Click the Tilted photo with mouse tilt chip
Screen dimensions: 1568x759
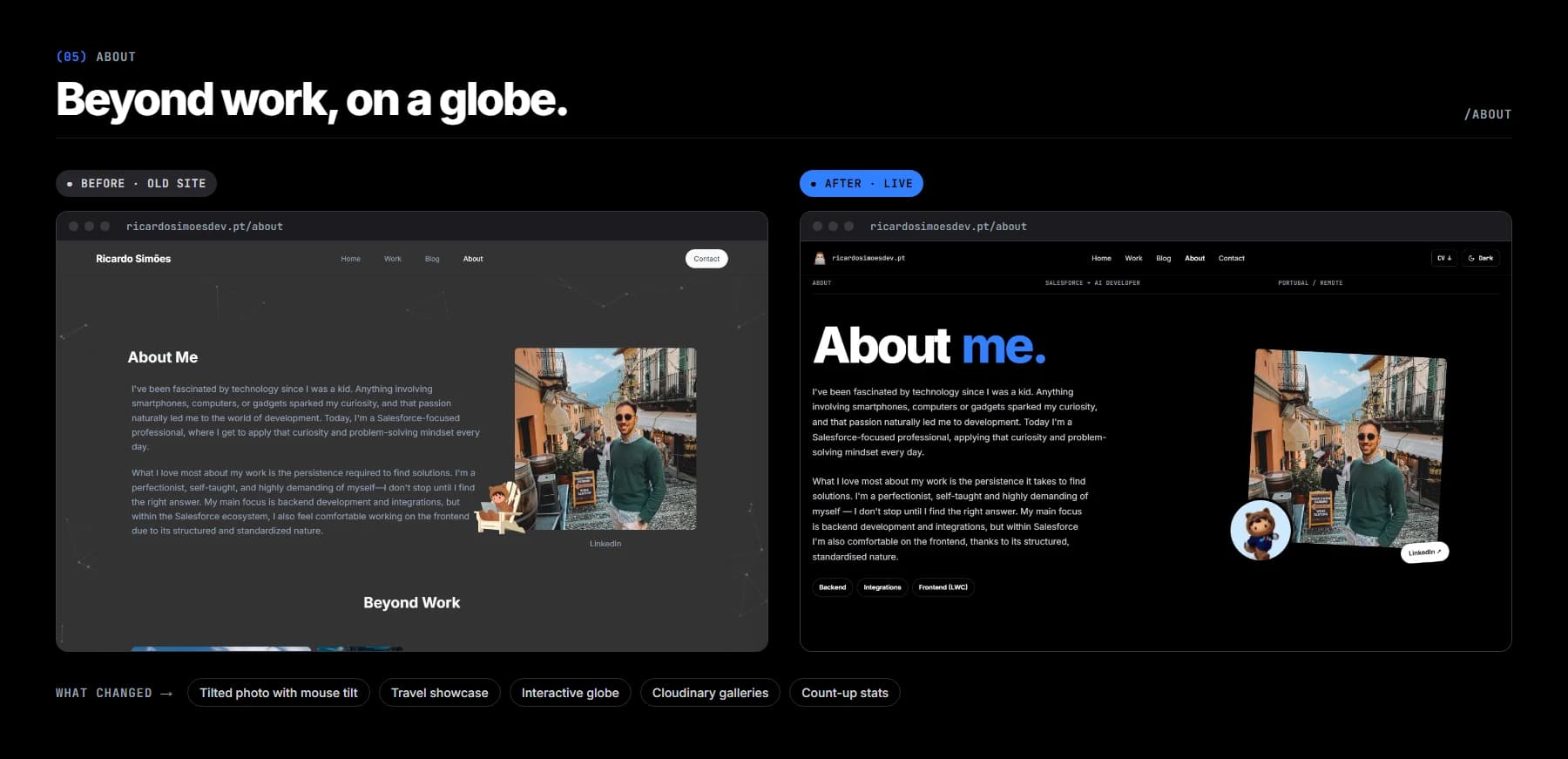pos(279,693)
